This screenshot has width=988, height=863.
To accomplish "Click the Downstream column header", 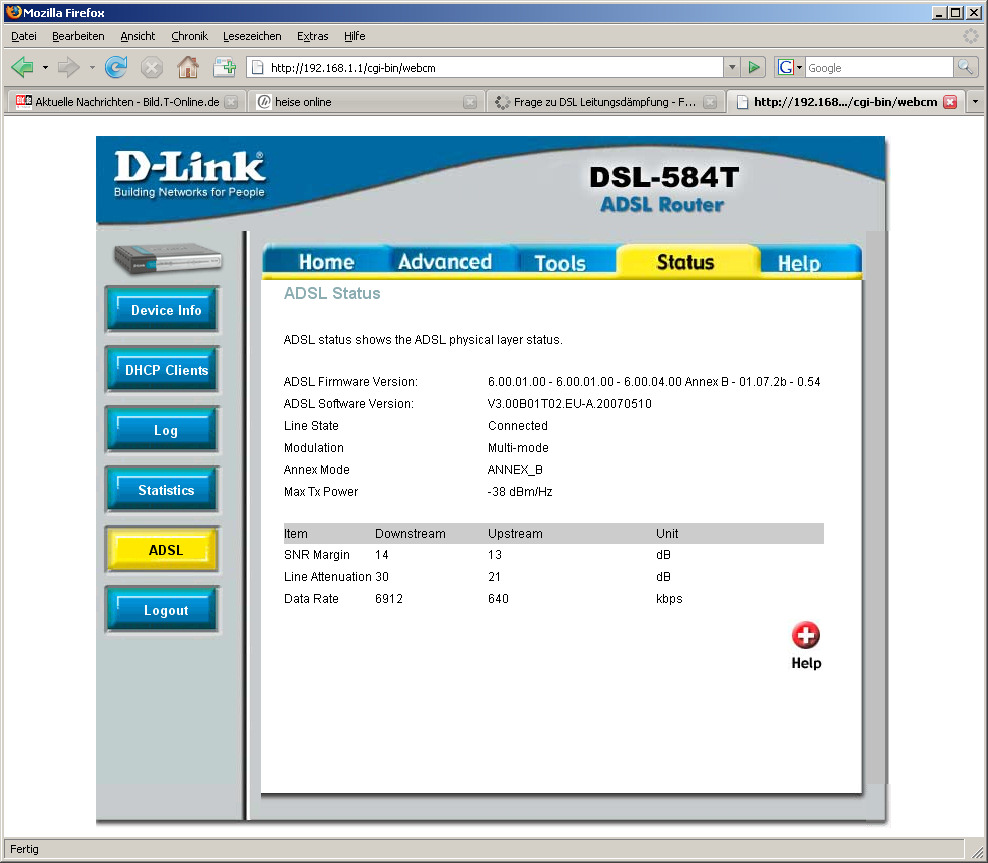I will [x=410, y=534].
